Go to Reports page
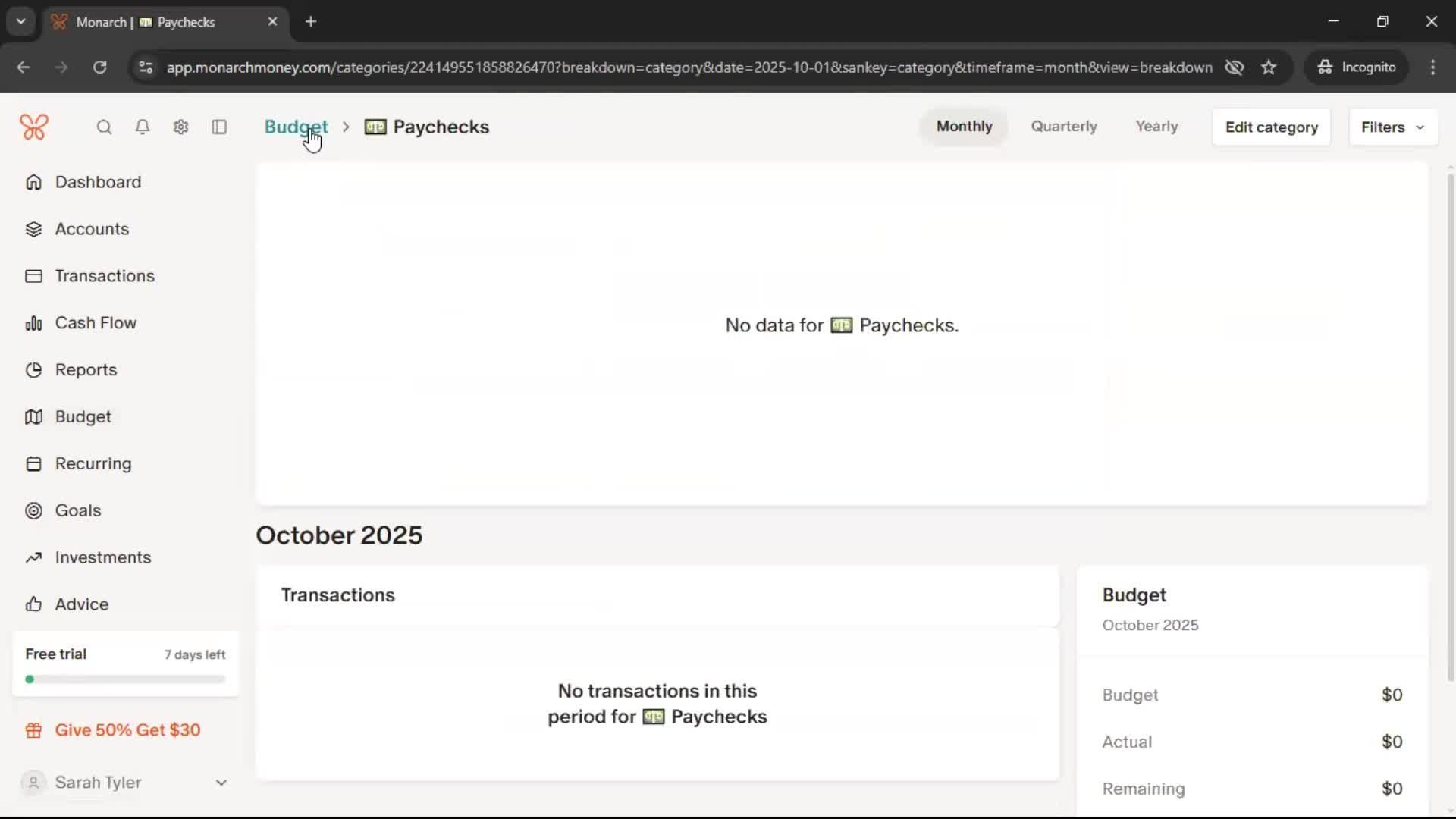 tap(86, 370)
